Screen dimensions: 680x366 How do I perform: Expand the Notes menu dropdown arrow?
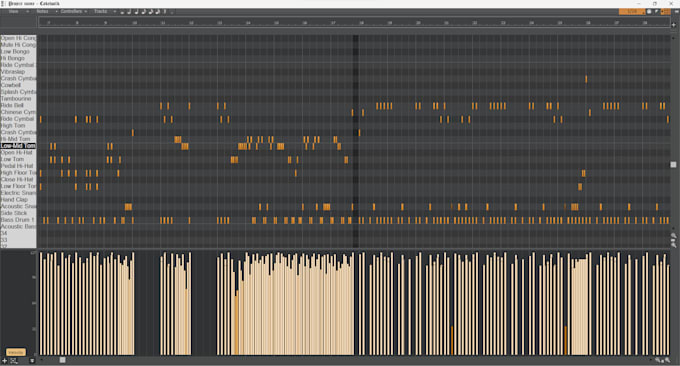(x=56, y=12)
